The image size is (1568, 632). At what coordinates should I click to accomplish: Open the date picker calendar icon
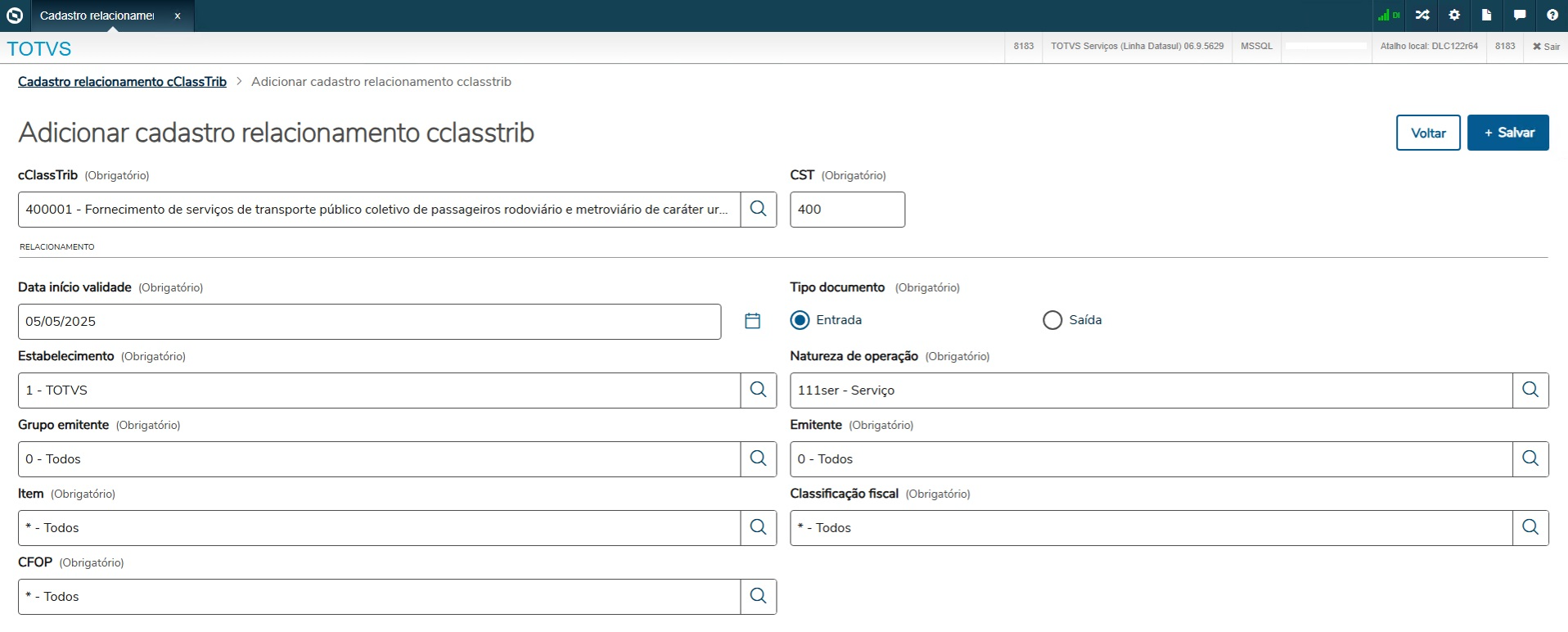tap(753, 321)
